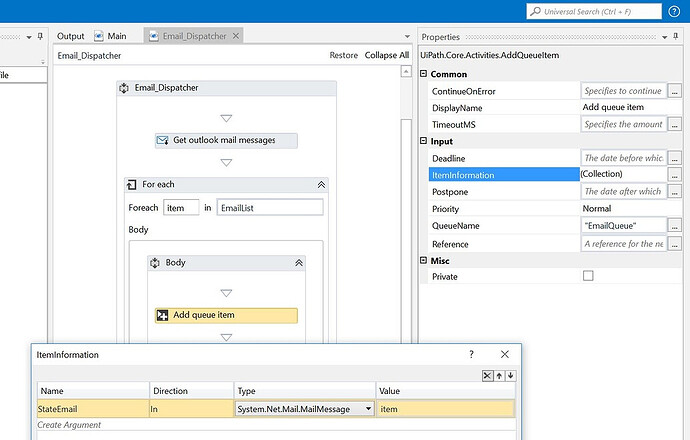Click Restore in the designer header
This screenshot has height=440, width=690.
coord(344,55)
